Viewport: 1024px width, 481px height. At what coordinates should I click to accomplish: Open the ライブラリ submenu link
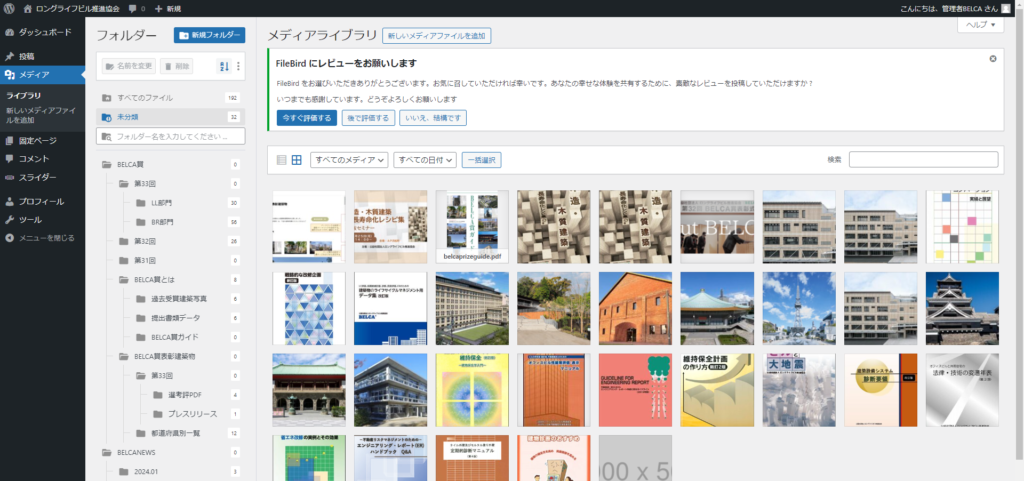[x=24, y=96]
